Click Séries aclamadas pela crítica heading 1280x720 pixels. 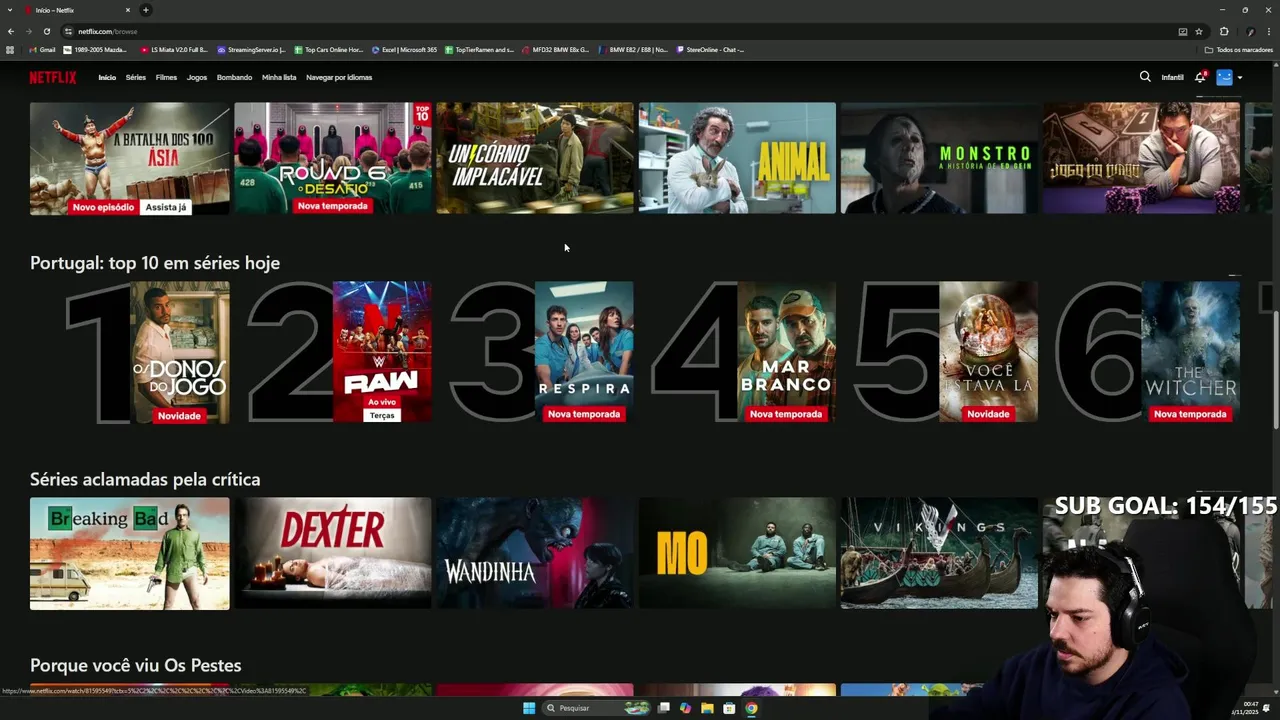(x=145, y=480)
